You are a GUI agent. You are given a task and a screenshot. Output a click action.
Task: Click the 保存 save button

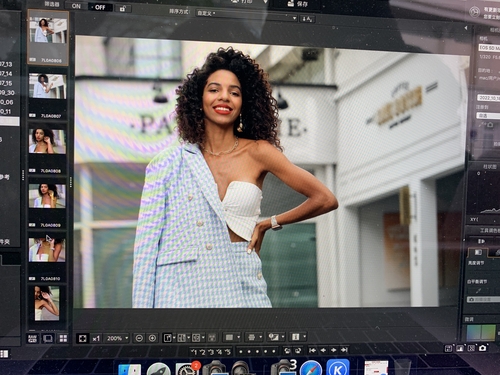pyautogui.click(x=297, y=4)
